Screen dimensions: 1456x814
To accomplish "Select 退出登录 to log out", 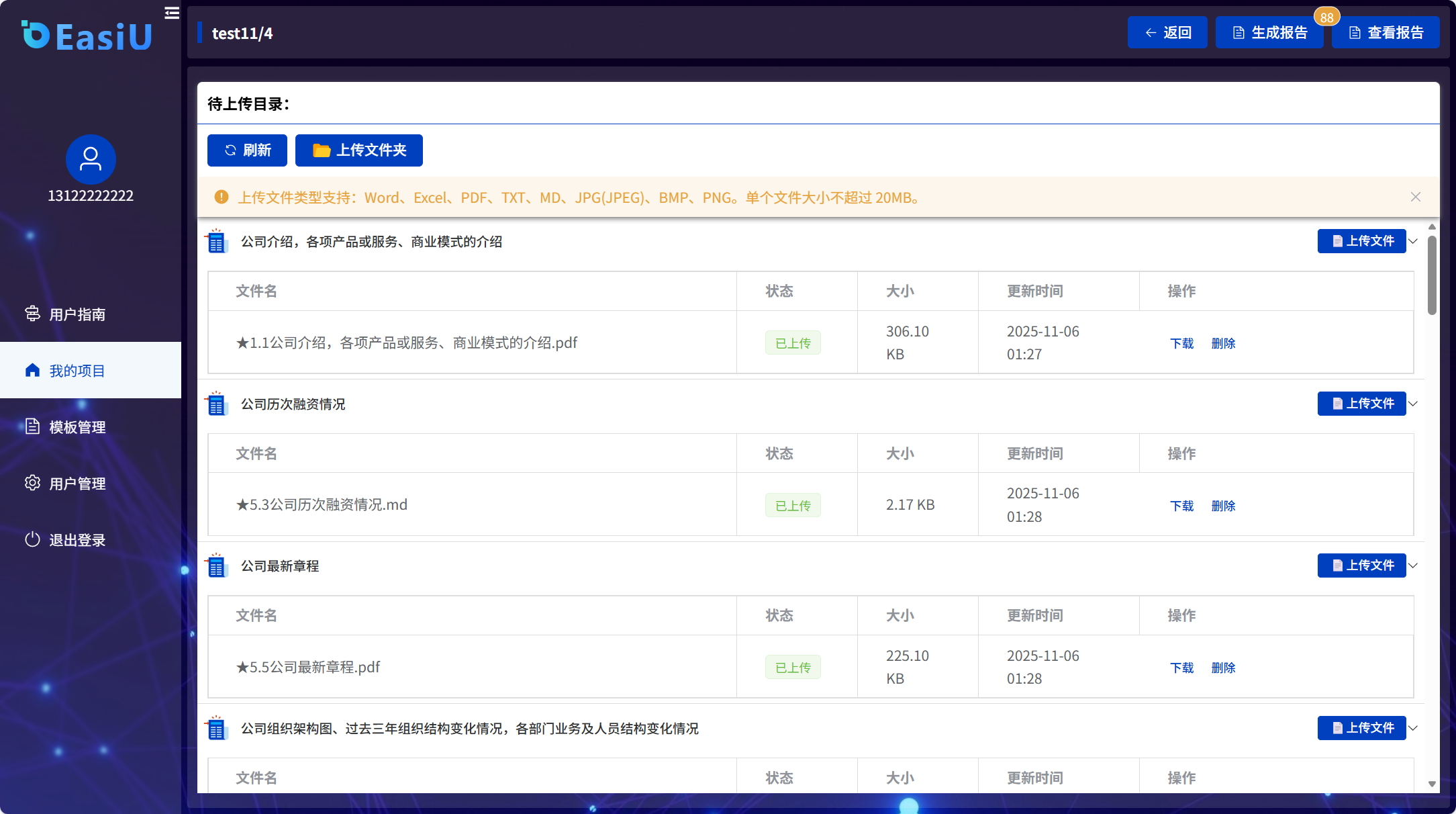I will (x=77, y=540).
